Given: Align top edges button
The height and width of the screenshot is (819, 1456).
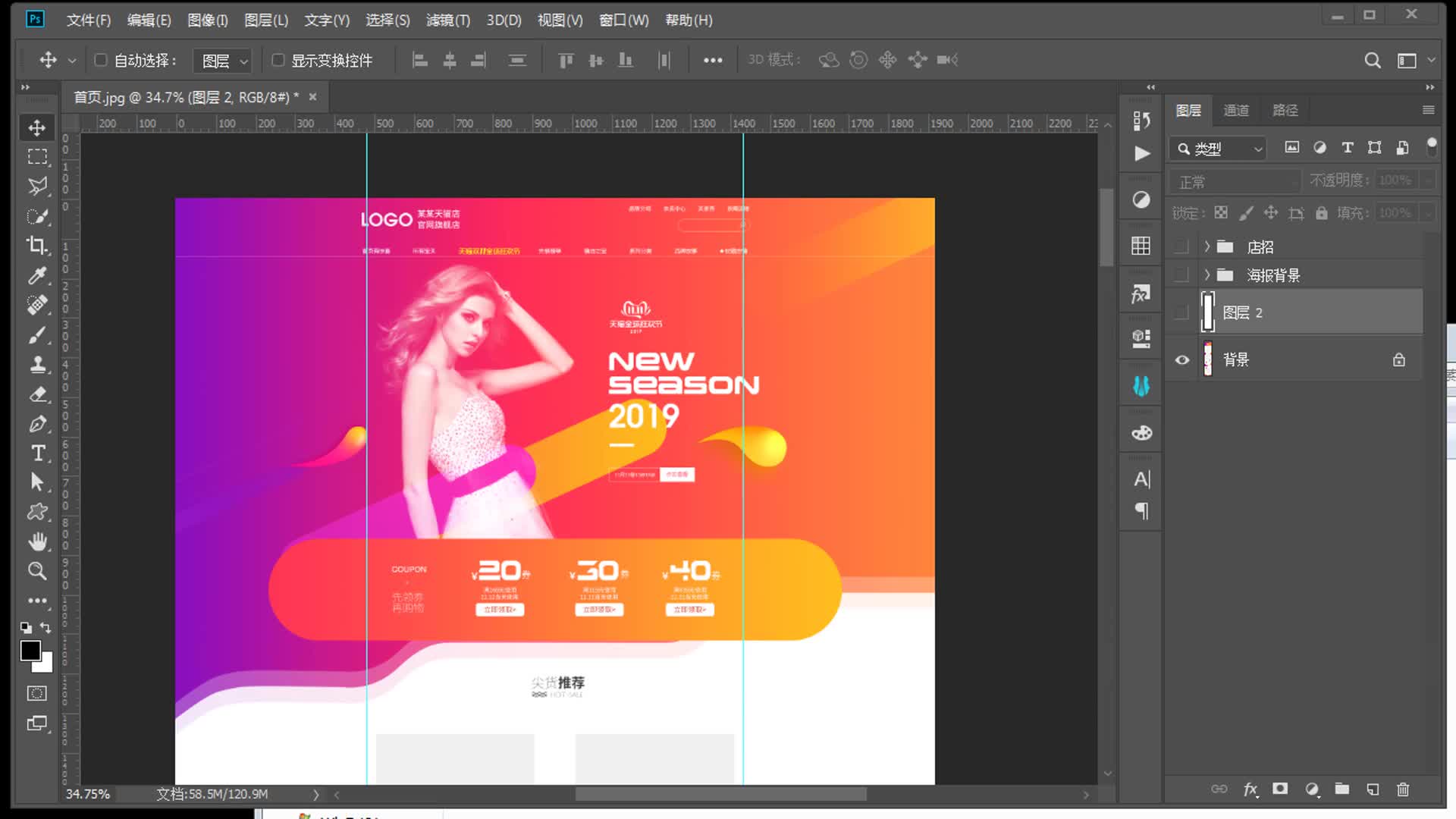Looking at the screenshot, I should (x=566, y=60).
